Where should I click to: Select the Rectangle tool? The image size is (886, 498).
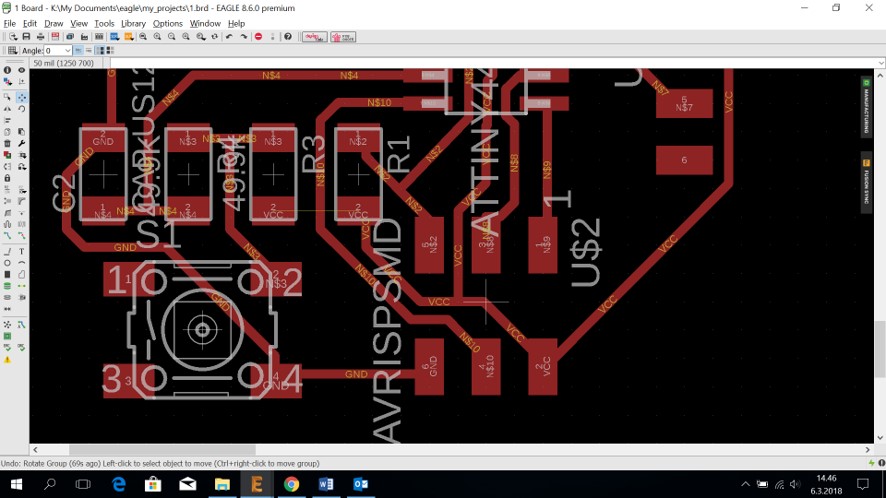(x=7, y=274)
